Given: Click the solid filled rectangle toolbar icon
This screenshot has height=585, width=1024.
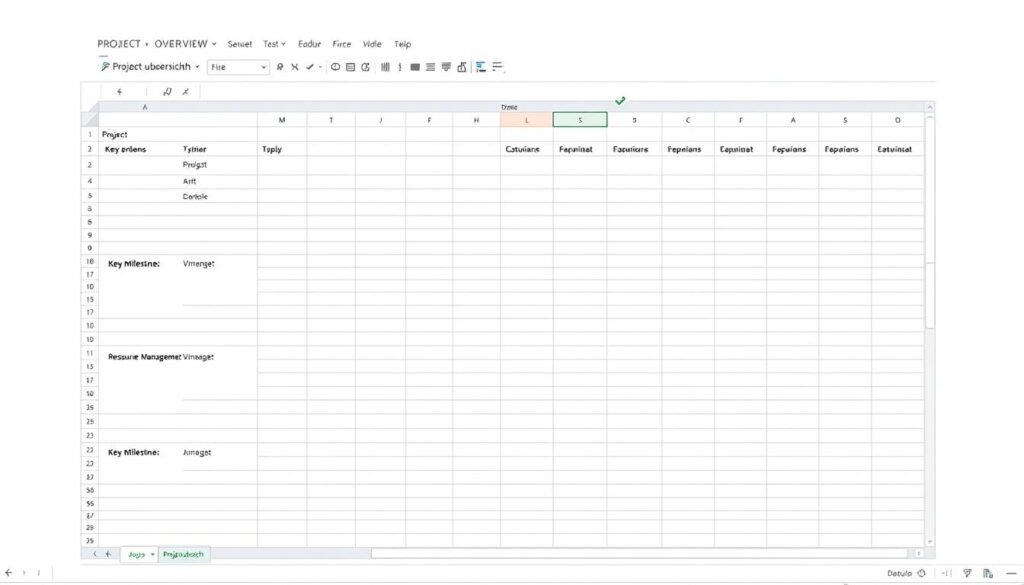Looking at the screenshot, I should pos(415,67).
